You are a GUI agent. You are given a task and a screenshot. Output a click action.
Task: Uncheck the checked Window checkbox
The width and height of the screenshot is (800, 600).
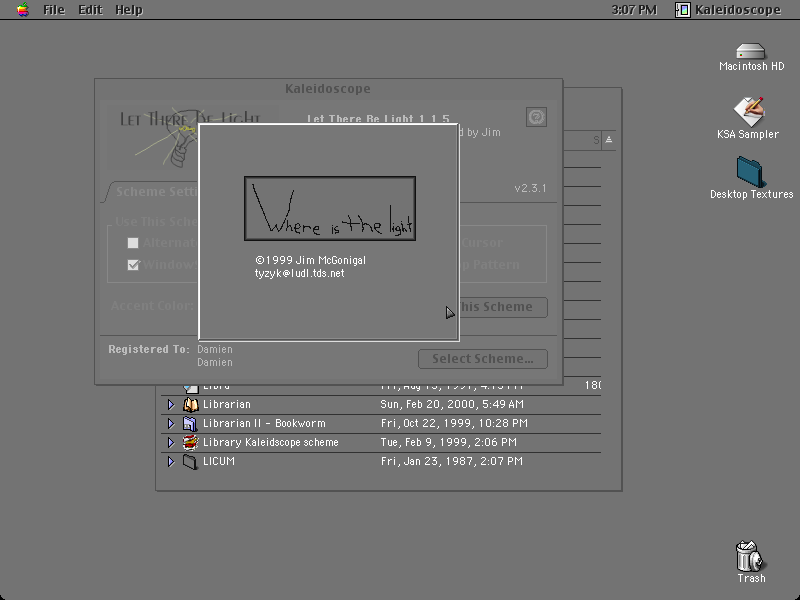133,265
